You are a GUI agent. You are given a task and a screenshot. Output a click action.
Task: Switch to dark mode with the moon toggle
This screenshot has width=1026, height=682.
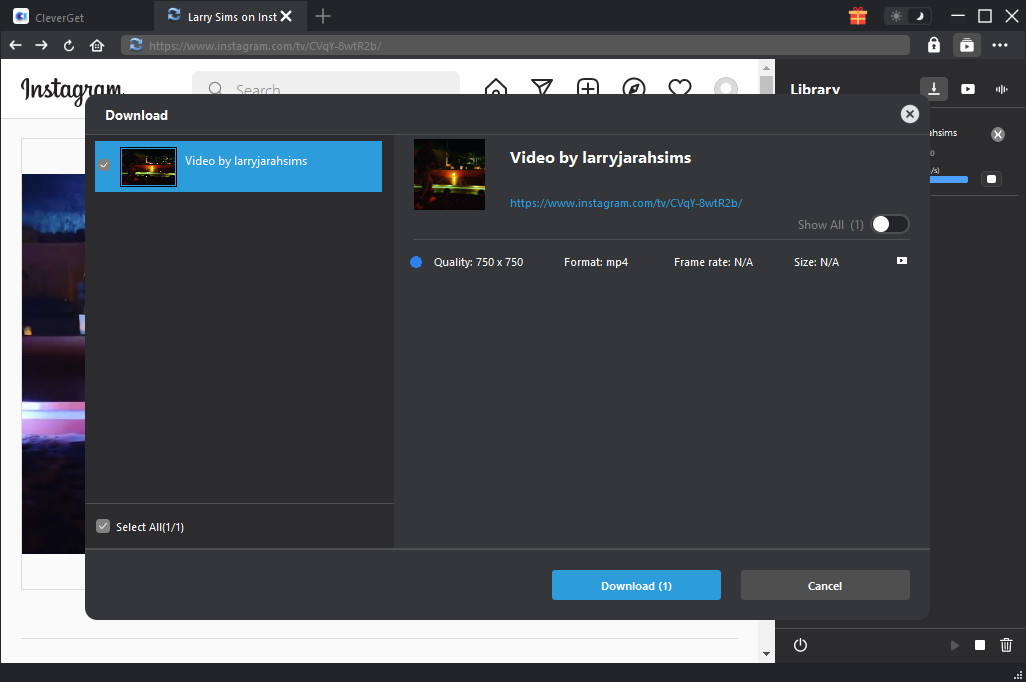click(x=921, y=16)
